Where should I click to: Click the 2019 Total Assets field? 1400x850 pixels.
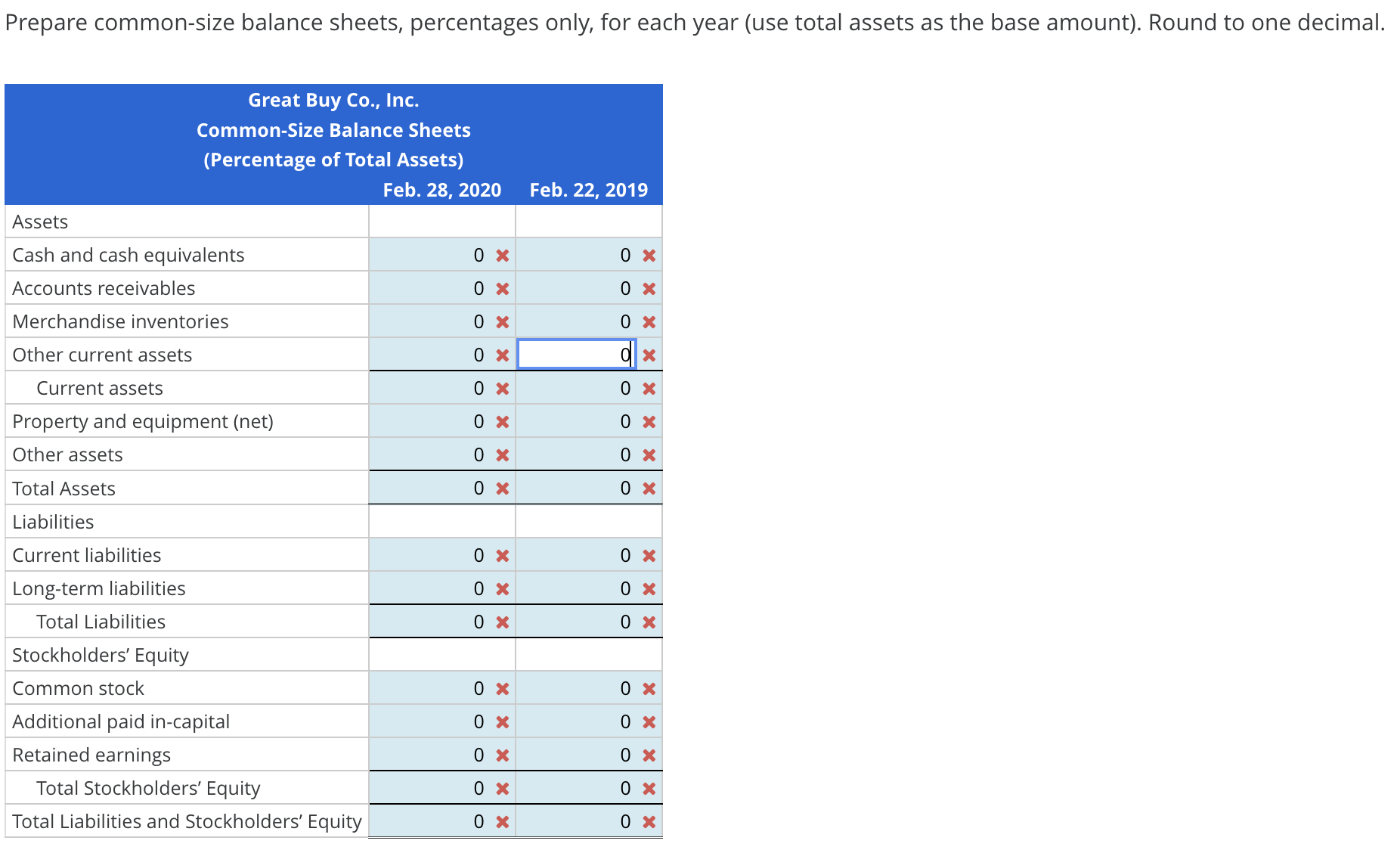[x=576, y=488]
